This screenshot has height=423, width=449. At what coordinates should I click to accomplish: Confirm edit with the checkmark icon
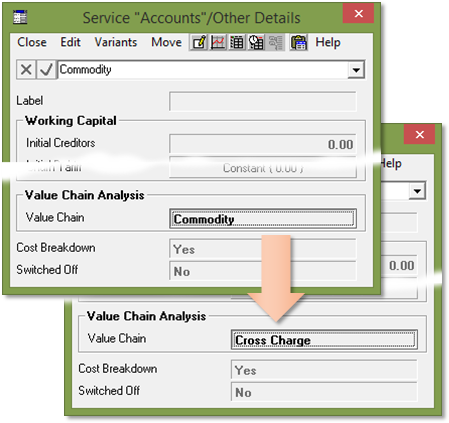[46, 70]
